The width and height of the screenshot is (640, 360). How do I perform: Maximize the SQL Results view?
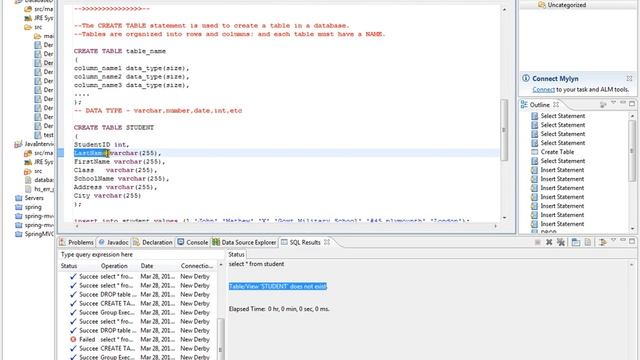tap(632, 241)
